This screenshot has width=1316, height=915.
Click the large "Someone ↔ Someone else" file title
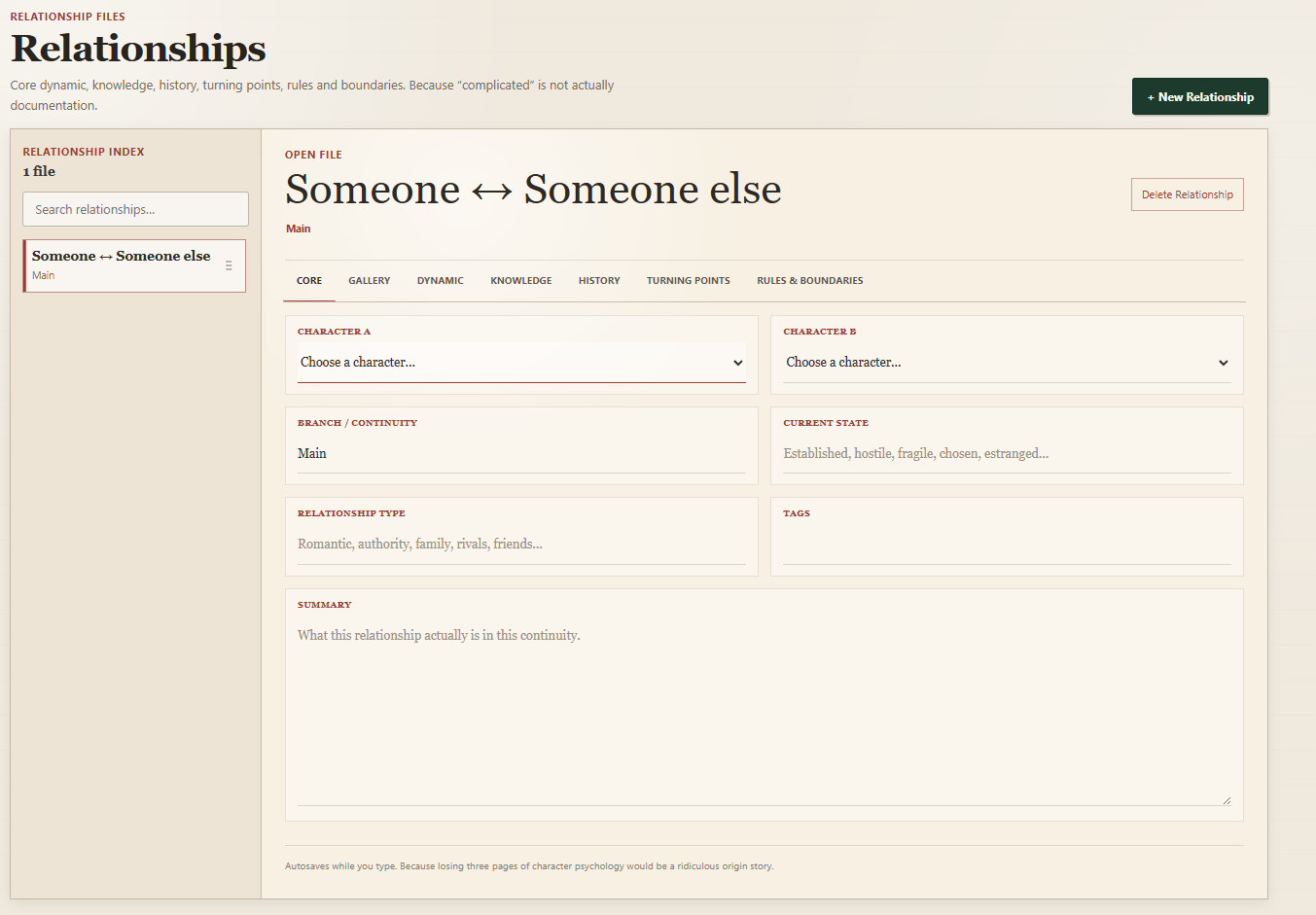click(x=533, y=190)
